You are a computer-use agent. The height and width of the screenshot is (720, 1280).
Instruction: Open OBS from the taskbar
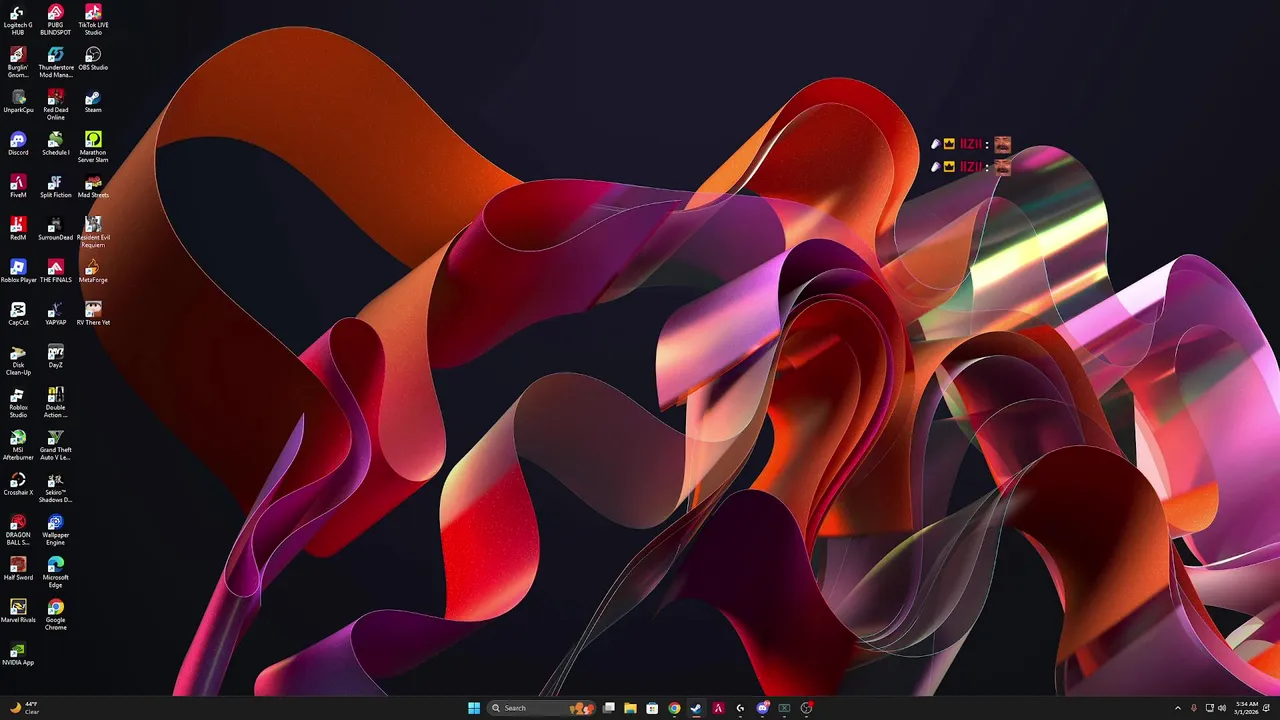807,708
